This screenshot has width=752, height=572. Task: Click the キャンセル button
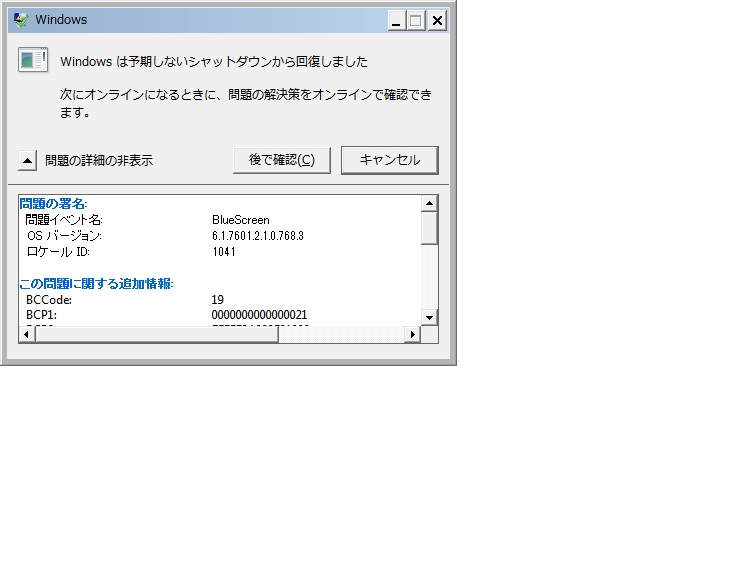[x=389, y=160]
